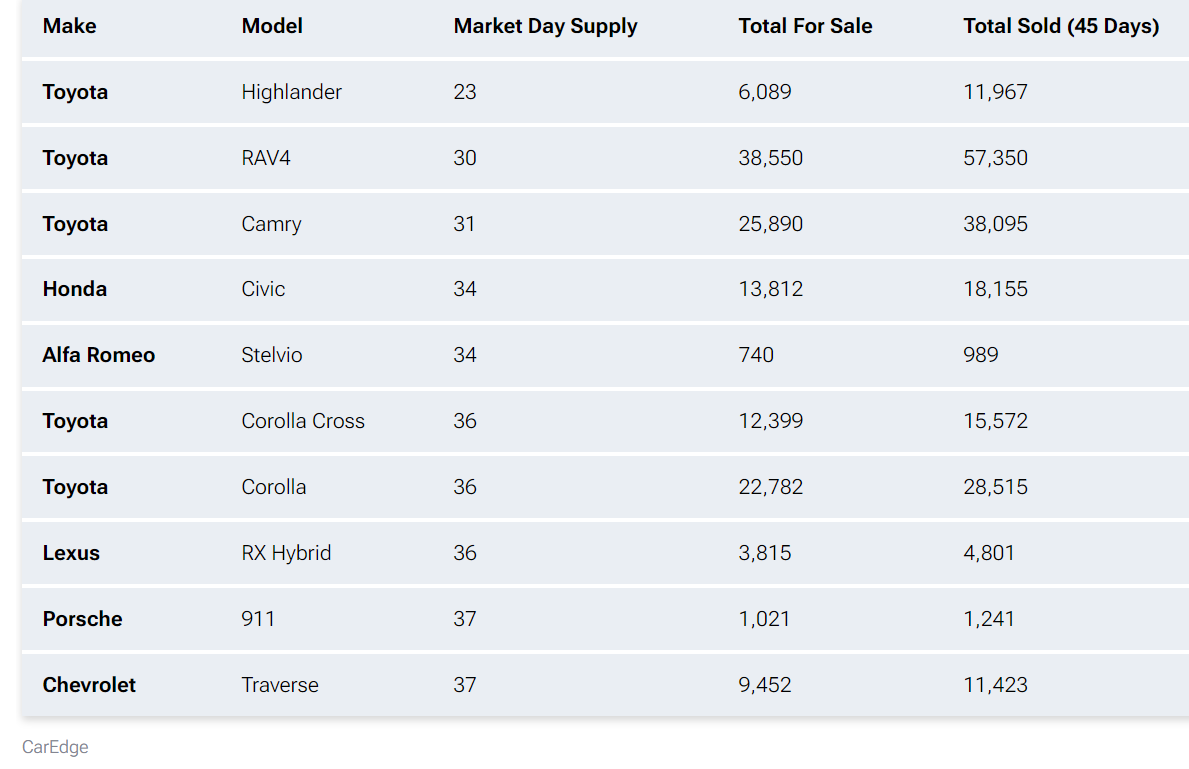
Task: Select the 740 total for sale value
Action: tap(756, 355)
